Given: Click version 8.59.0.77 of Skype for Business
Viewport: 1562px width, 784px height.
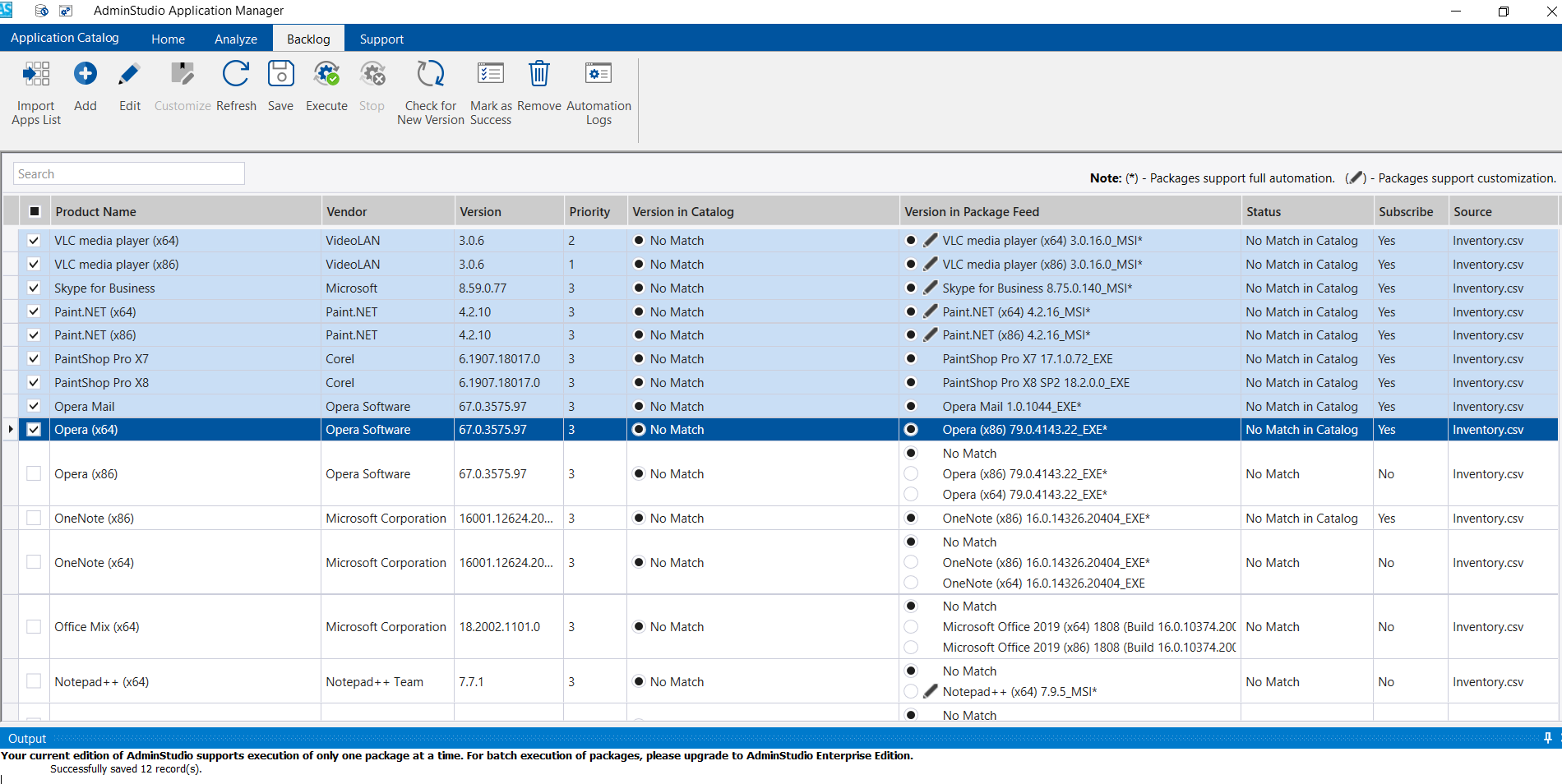Looking at the screenshot, I should [x=483, y=288].
